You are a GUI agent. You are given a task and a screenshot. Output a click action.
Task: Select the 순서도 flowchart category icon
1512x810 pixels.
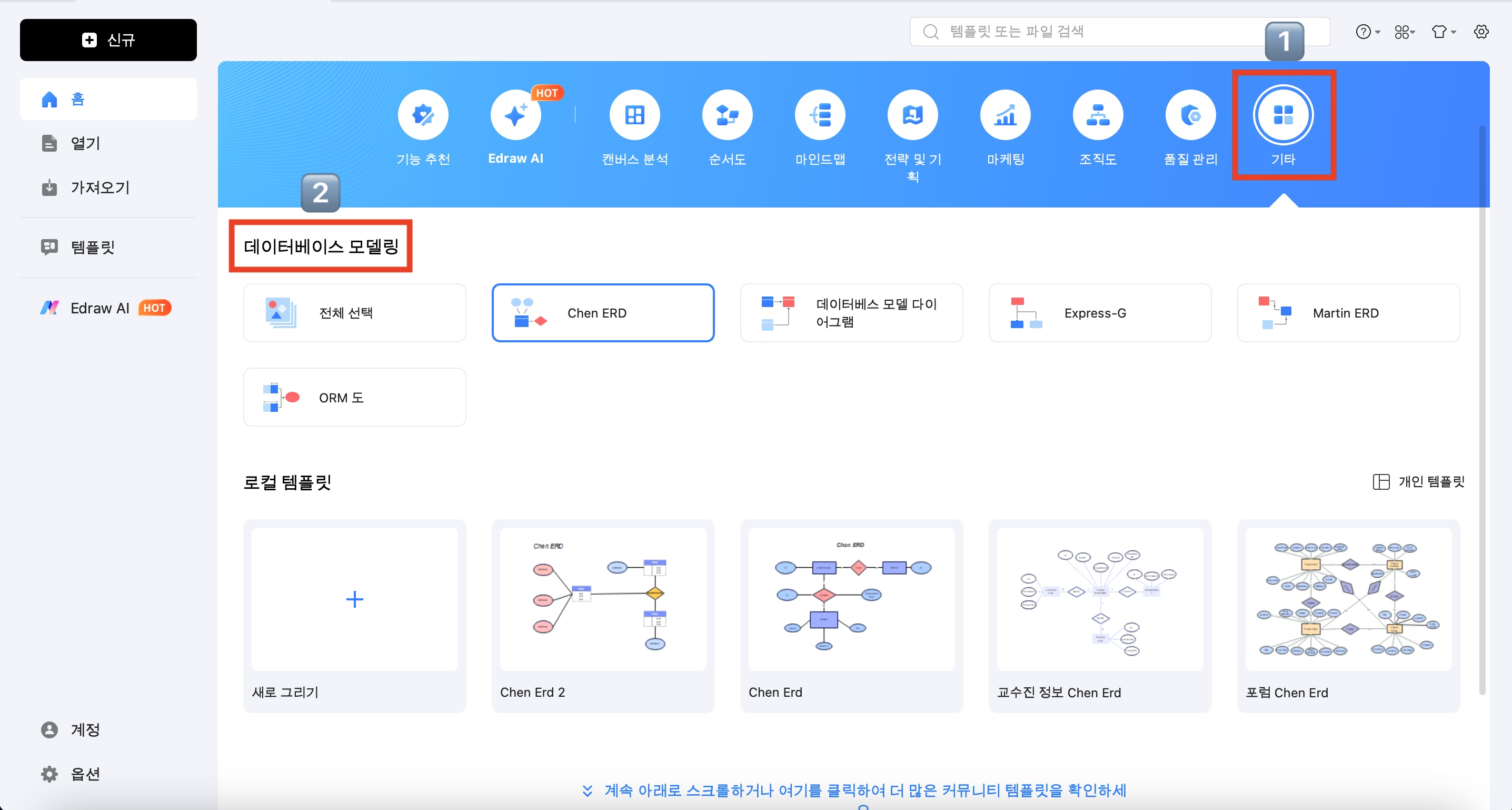[727, 115]
